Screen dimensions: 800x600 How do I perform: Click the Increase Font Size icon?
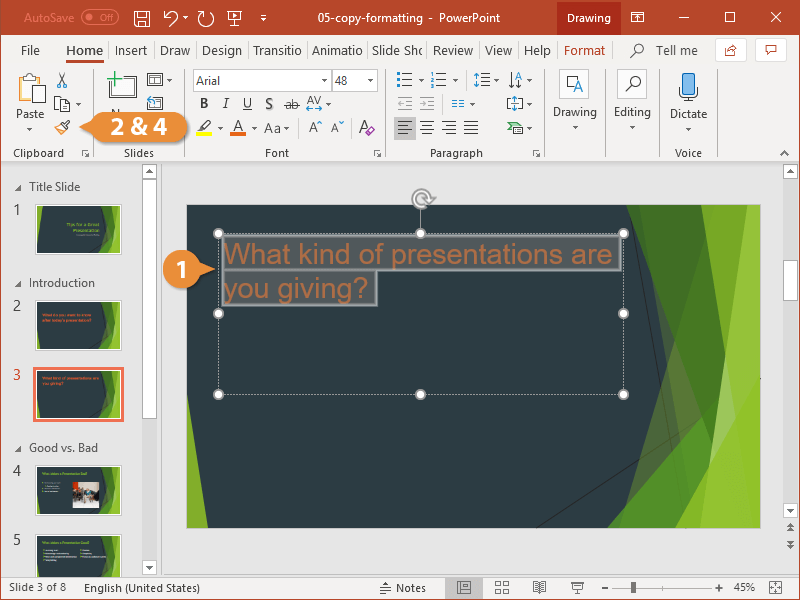(x=313, y=127)
